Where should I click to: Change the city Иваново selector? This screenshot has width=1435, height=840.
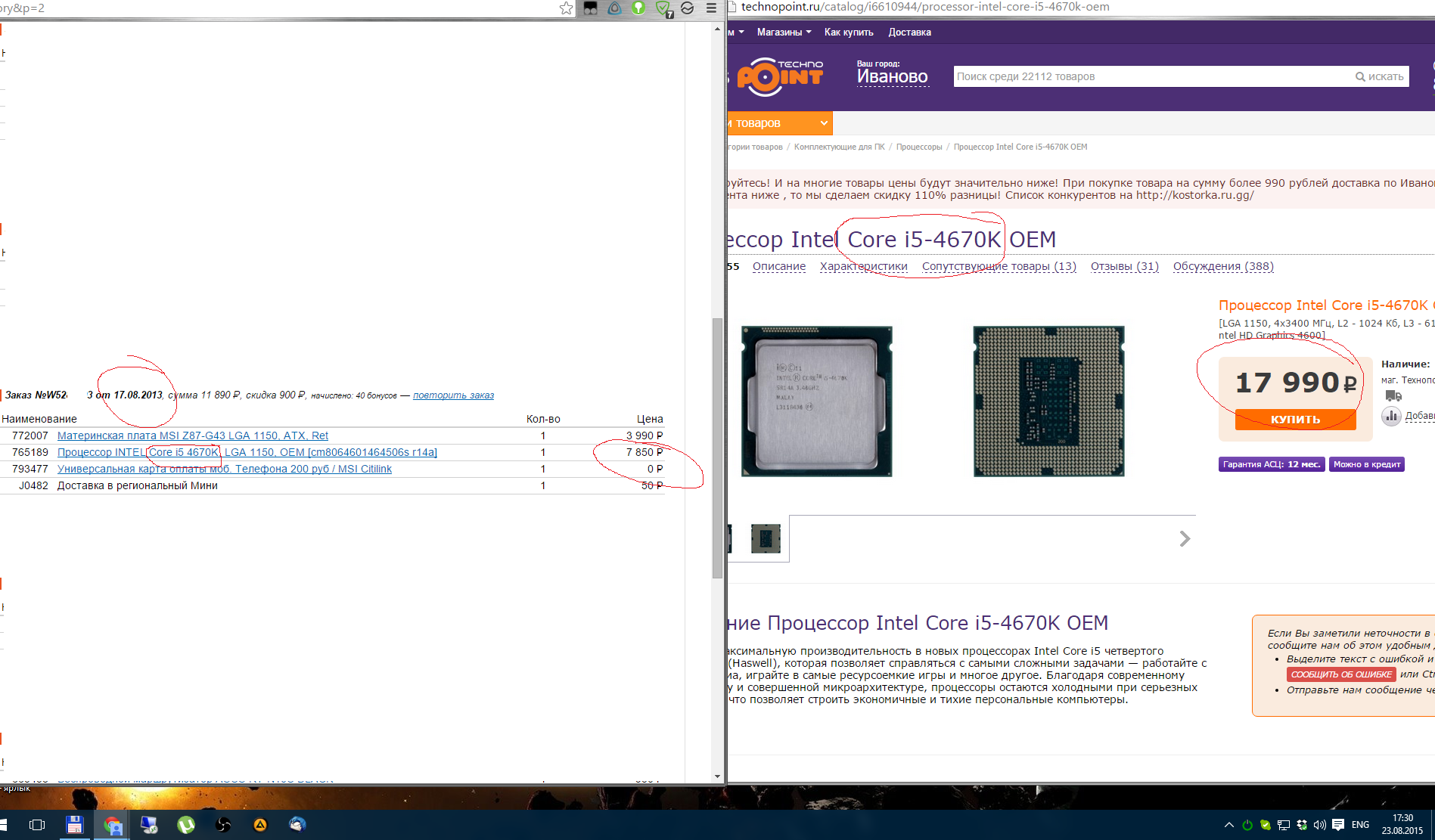click(x=893, y=77)
